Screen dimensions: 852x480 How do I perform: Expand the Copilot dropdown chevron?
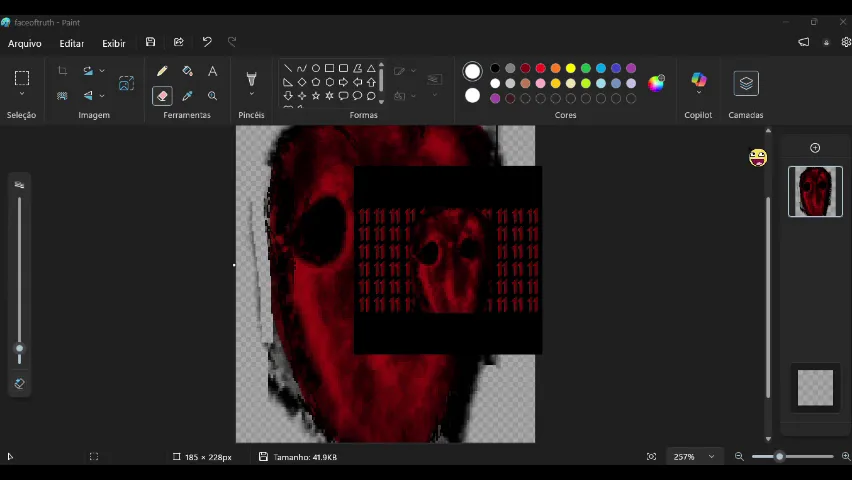point(699,92)
